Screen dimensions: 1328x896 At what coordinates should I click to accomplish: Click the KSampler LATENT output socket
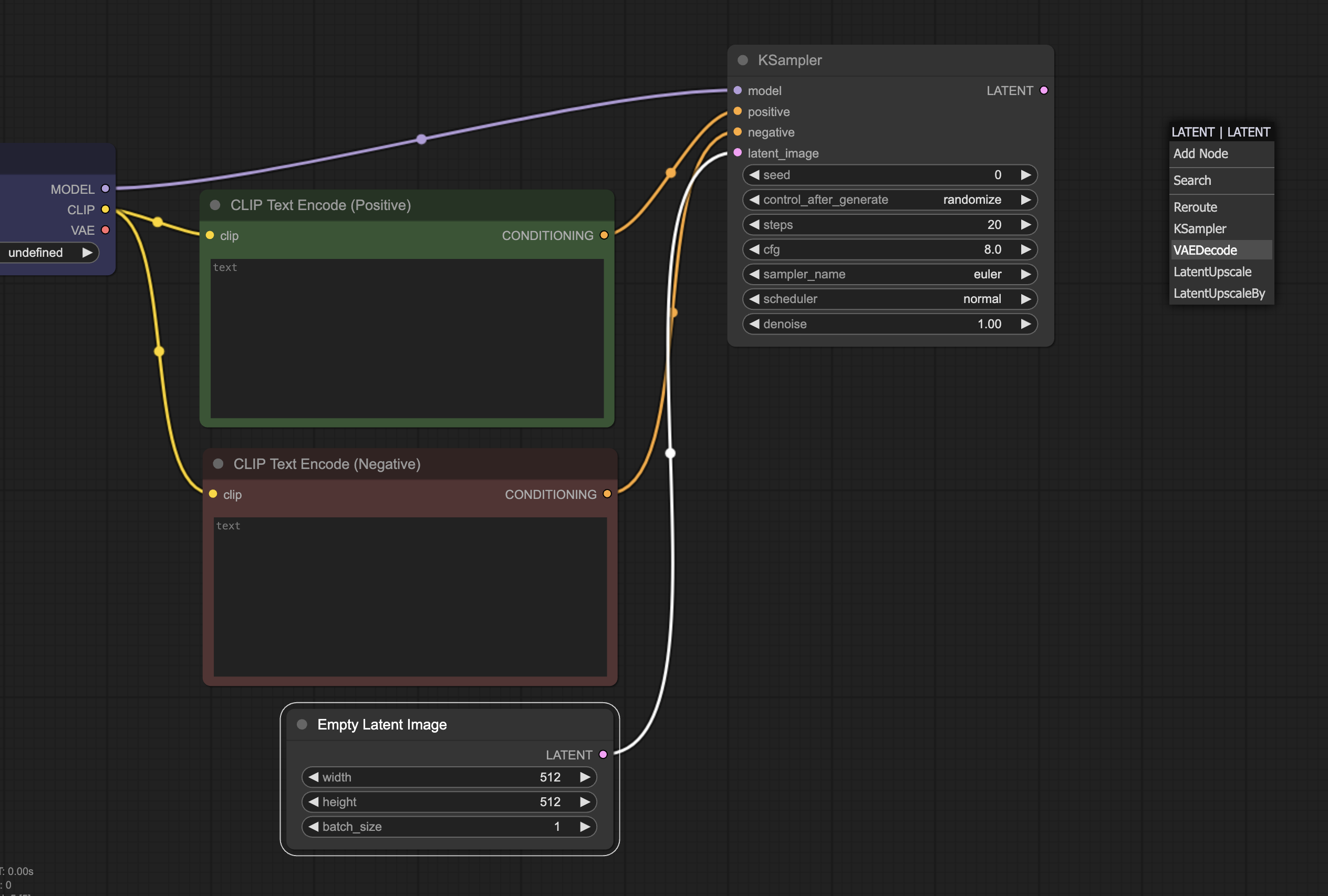(1043, 90)
